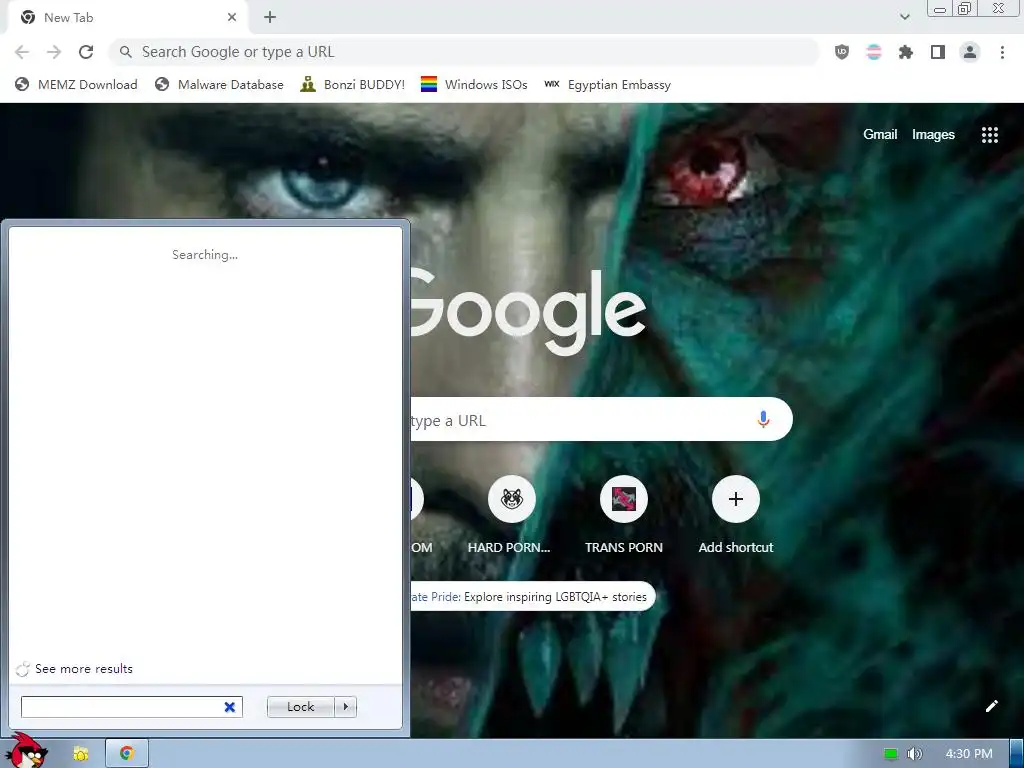Open the Malware Database bookmark
Screen dimensions: 1024x768
tap(219, 85)
